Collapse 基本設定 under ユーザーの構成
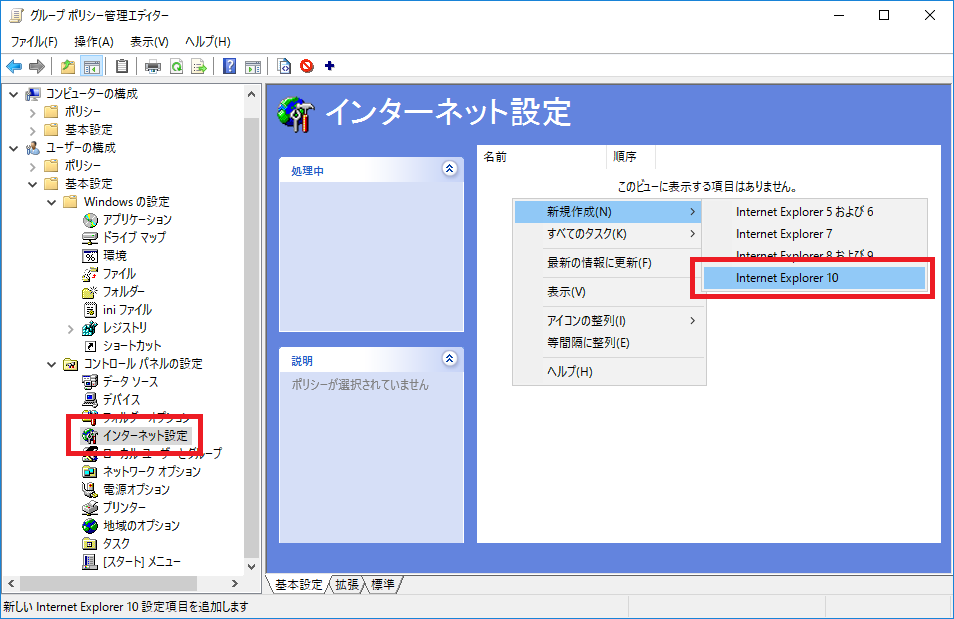Screen dimensions: 954x619 pyautogui.click(x=32, y=184)
